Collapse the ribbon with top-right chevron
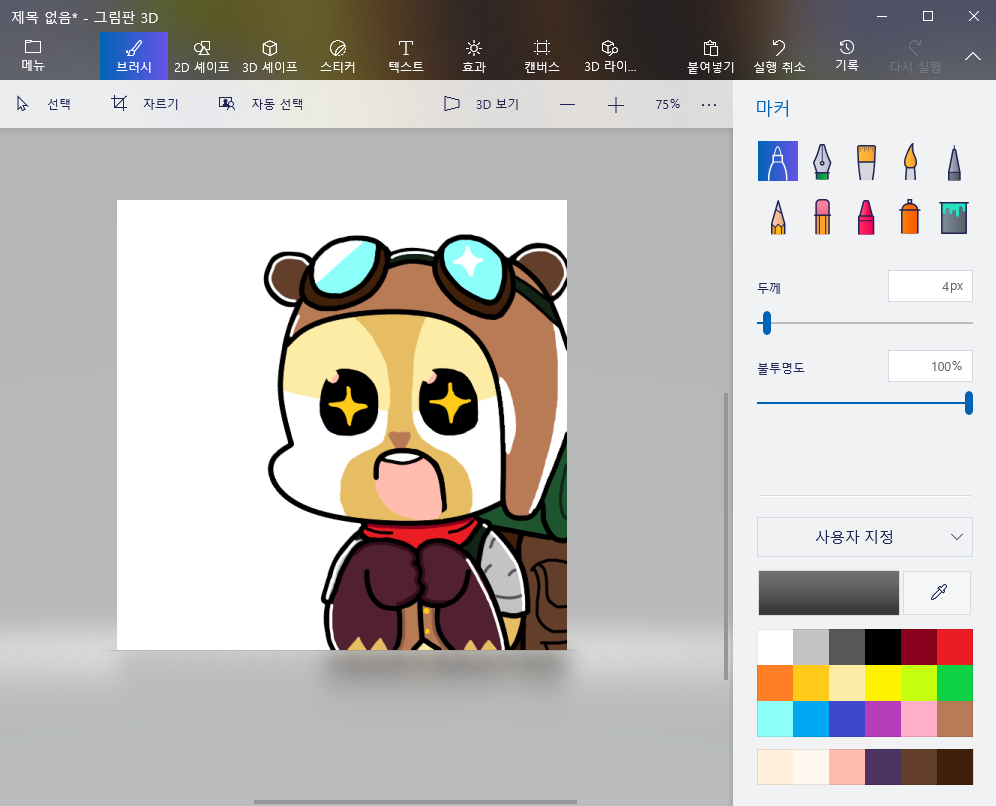The image size is (996, 806). 972,56
